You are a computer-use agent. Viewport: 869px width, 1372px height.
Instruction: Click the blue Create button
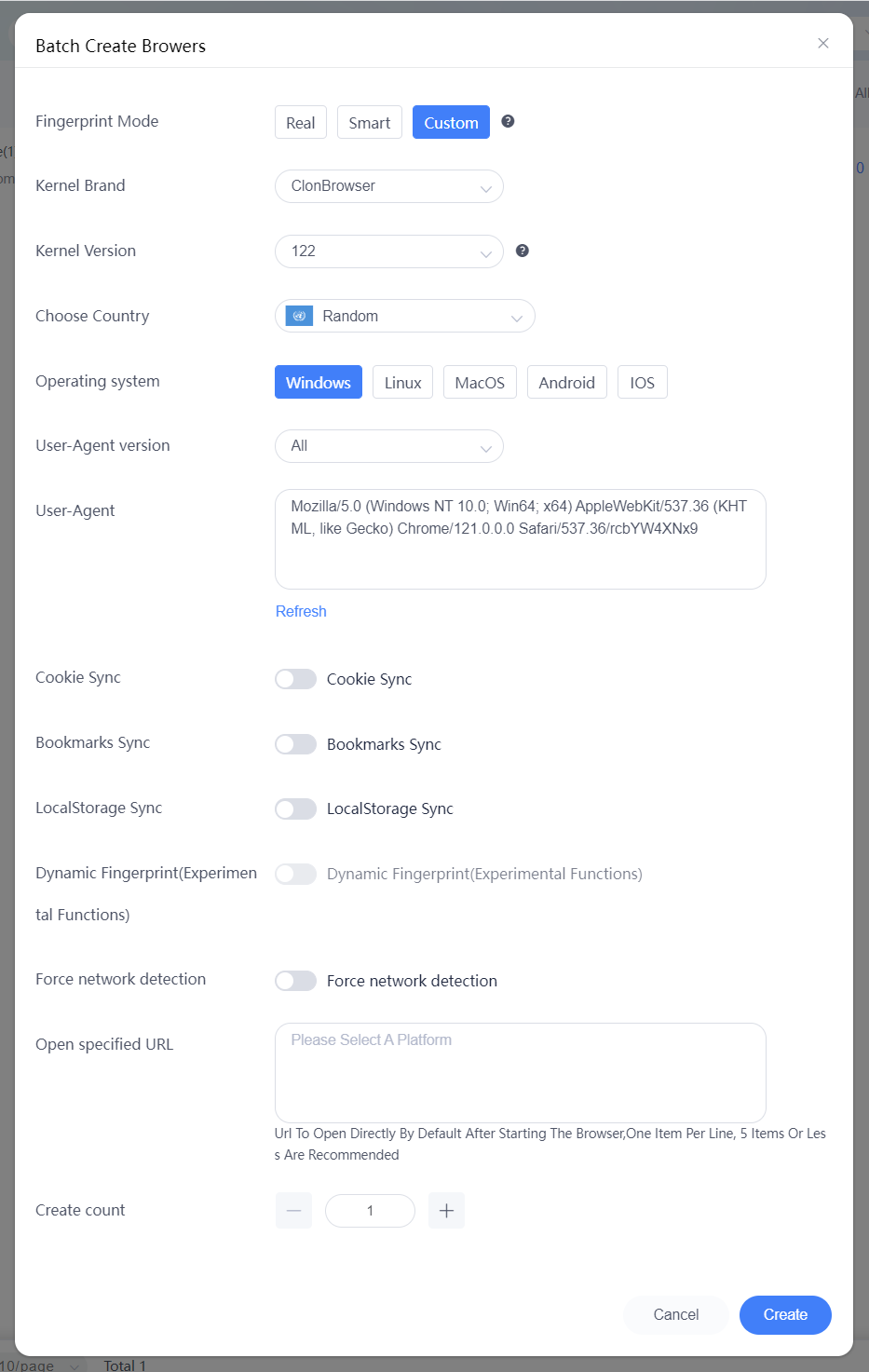[x=785, y=1315]
